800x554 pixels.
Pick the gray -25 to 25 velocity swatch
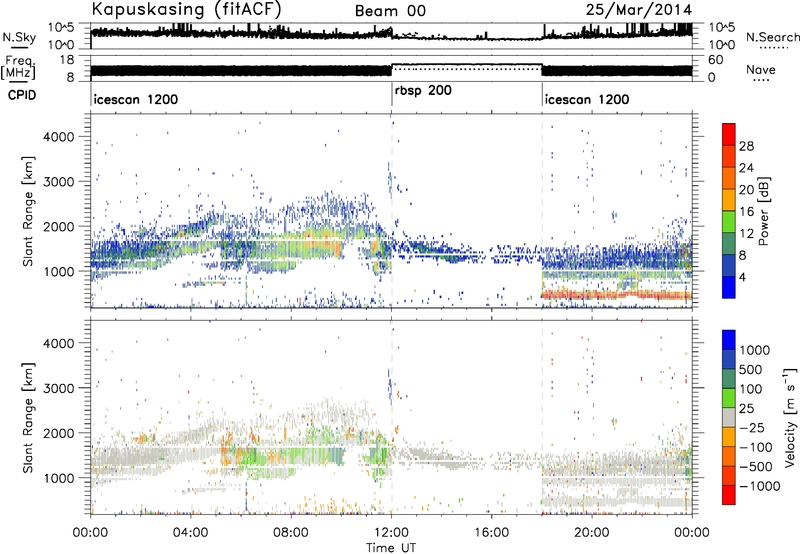[x=729, y=418]
